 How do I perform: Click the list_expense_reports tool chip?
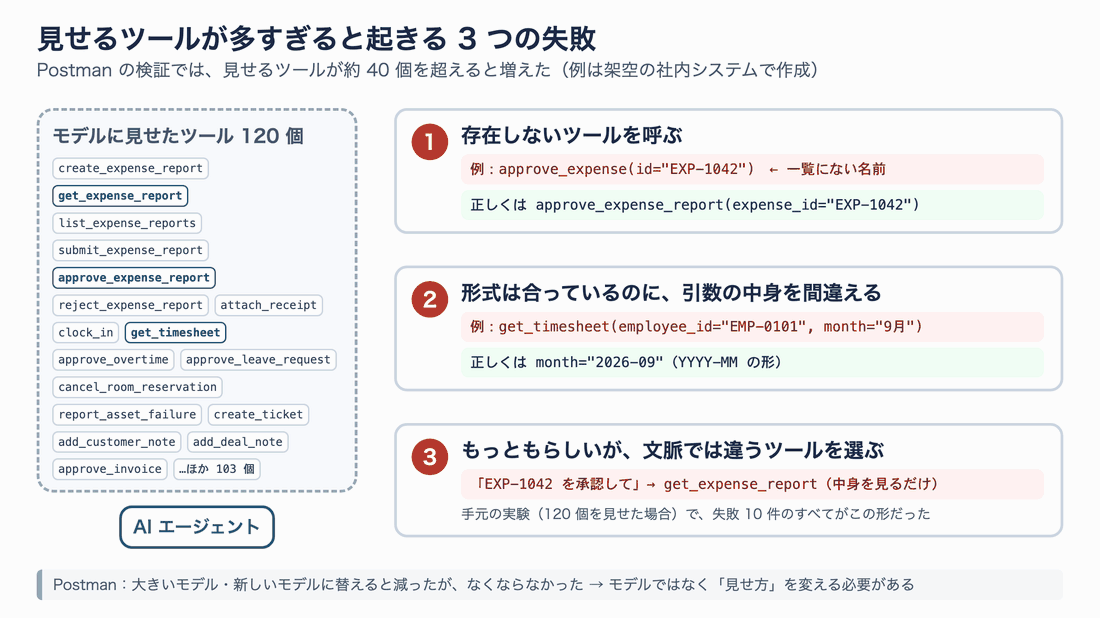127,223
